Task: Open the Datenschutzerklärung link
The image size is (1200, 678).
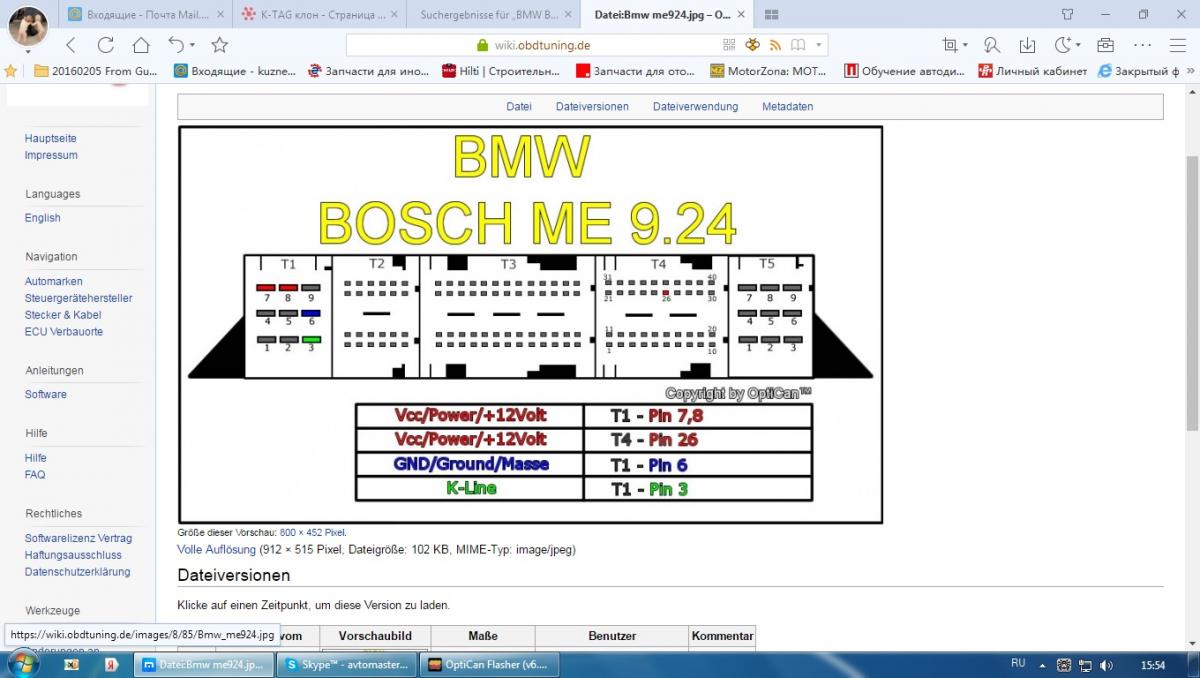Action: [x=77, y=572]
